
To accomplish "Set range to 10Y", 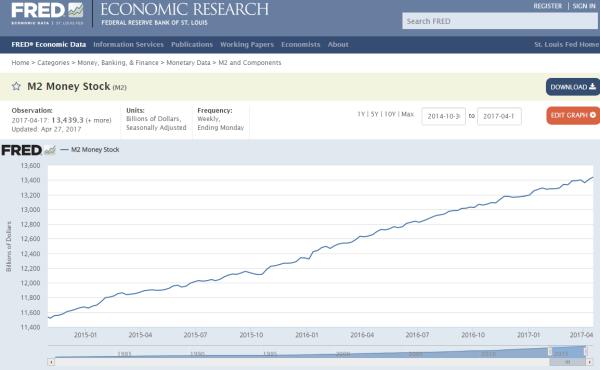I will [390, 114].
